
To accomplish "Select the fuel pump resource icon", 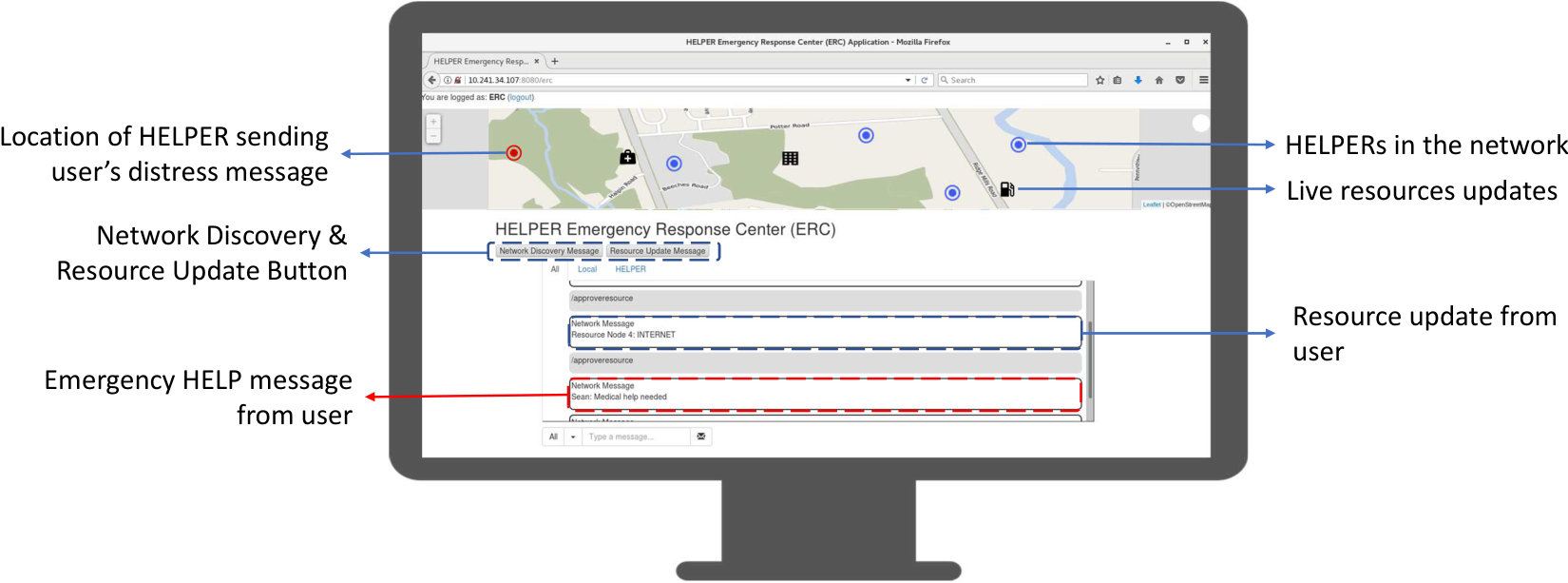I will click(x=1007, y=189).
